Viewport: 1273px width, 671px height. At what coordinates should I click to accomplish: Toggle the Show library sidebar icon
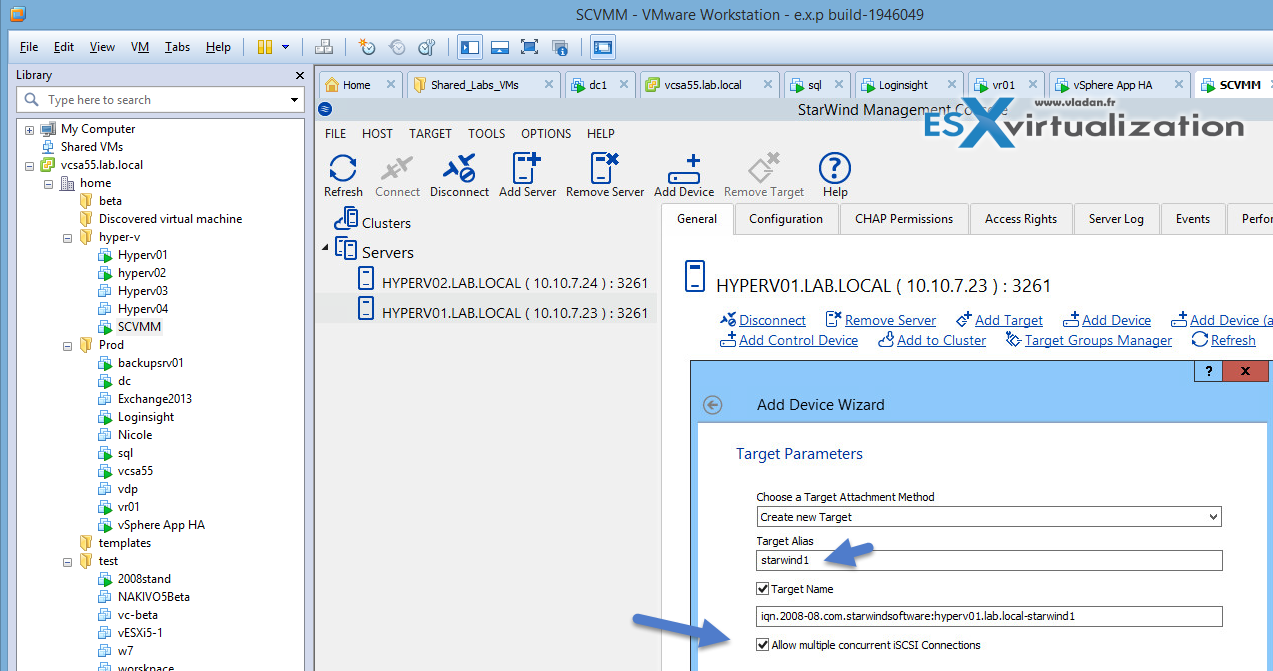(x=470, y=47)
